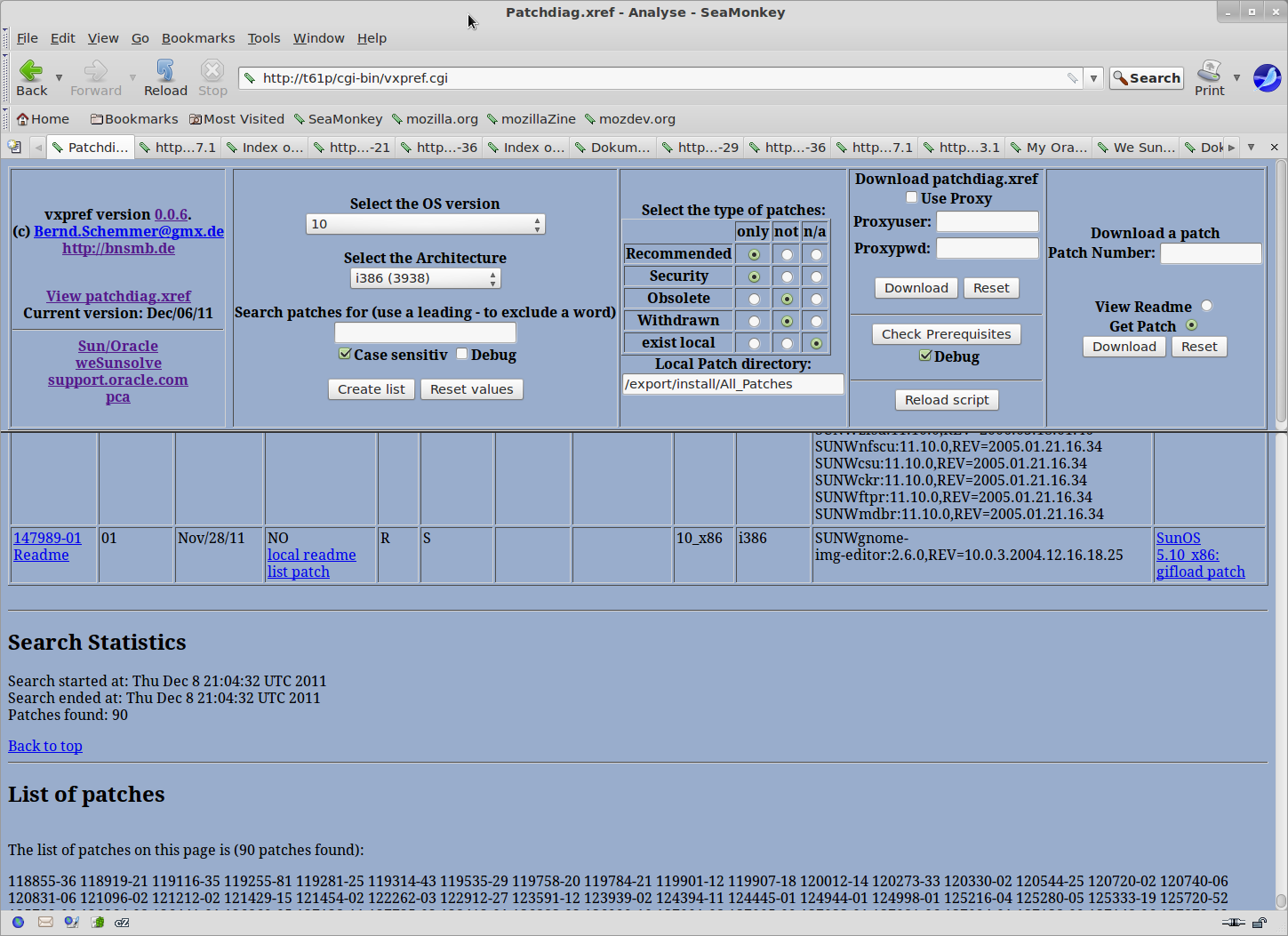Switch to the 'My Ora...' tab
The height and width of the screenshot is (936, 1288).
(x=1048, y=148)
